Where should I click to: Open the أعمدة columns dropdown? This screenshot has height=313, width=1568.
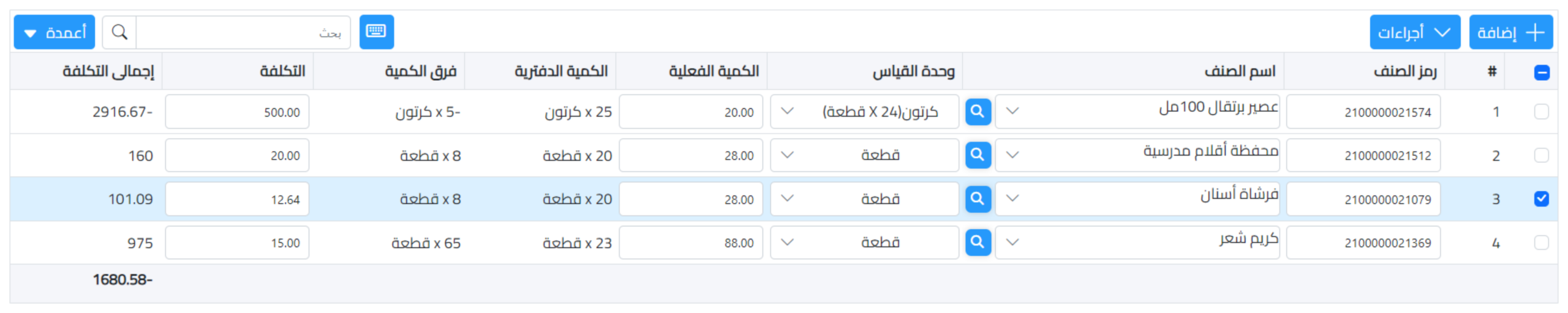coord(55,32)
